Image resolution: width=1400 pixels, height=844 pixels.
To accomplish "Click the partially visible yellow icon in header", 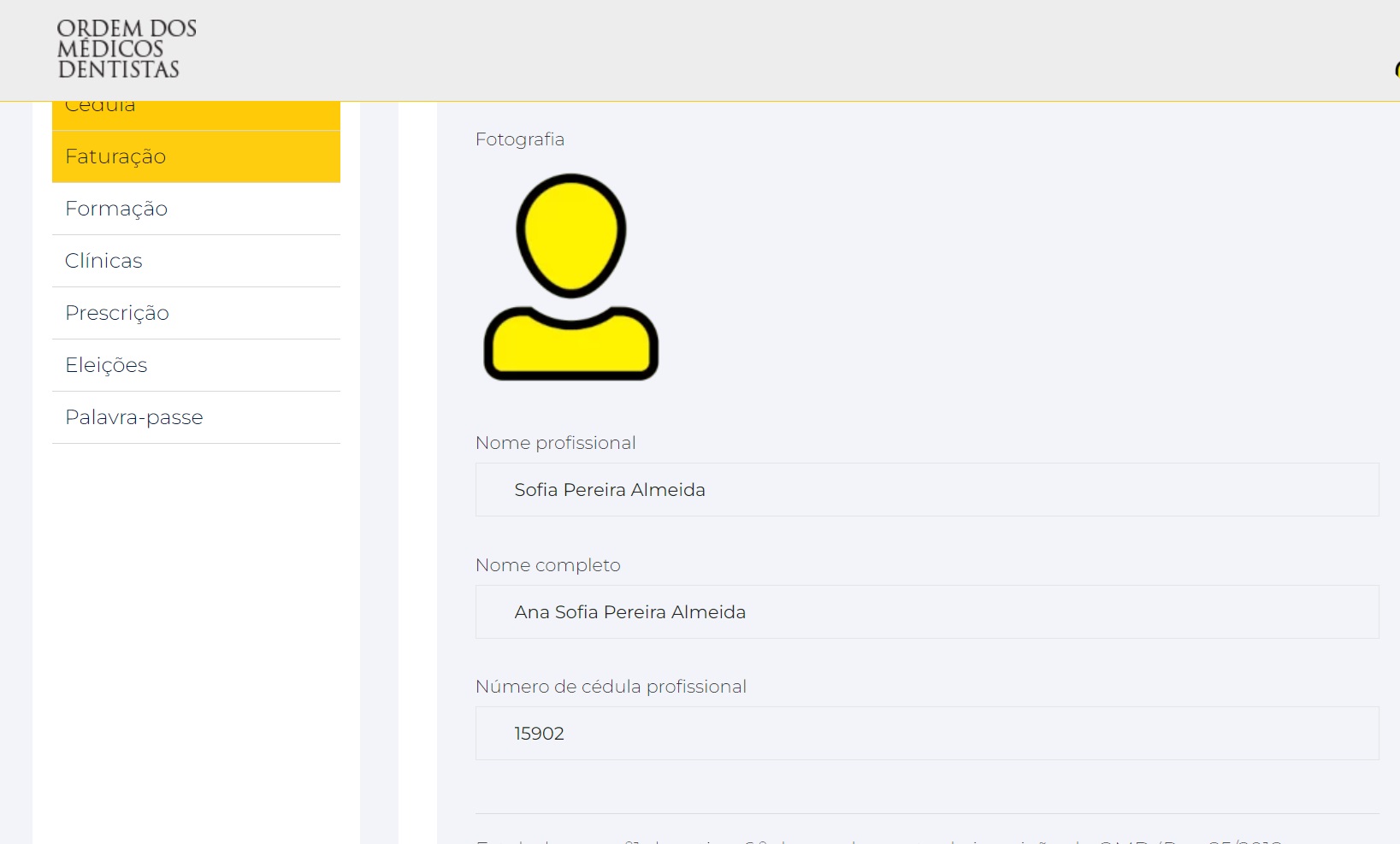I will (x=1397, y=70).
